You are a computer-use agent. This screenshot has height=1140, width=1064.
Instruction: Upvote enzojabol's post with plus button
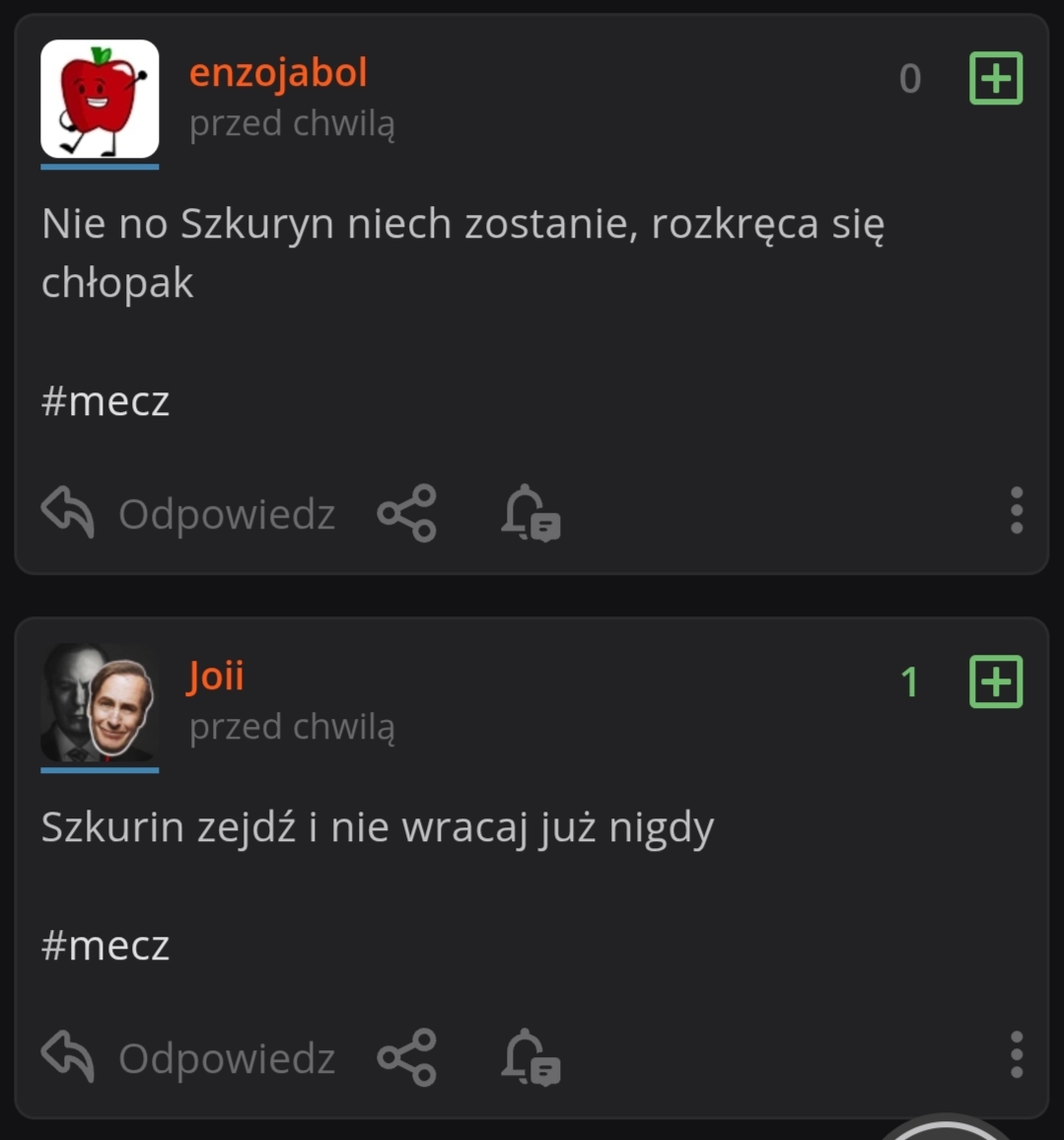[x=996, y=79]
